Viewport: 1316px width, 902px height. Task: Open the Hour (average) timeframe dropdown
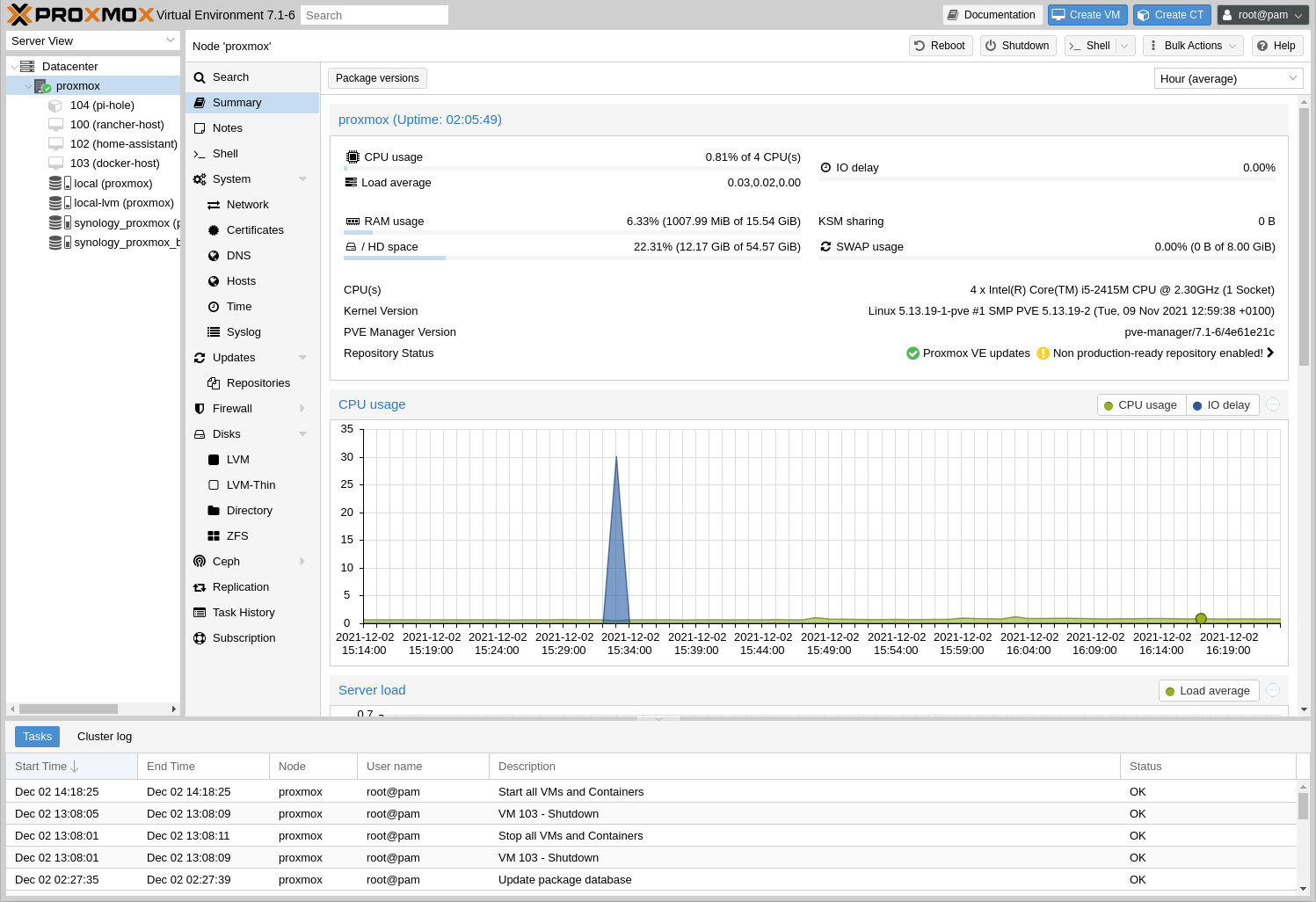tap(1227, 77)
